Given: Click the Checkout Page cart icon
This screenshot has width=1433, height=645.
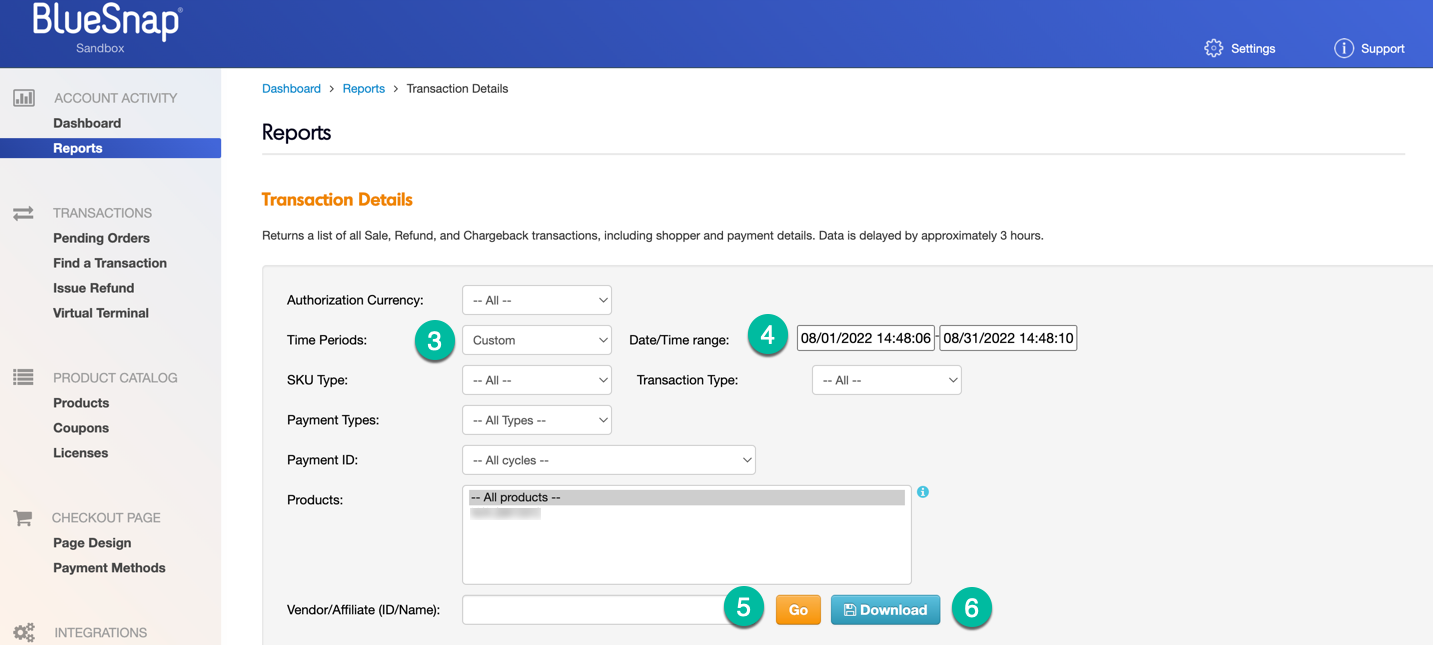Looking at the screenshot, I should click(23, 517).
